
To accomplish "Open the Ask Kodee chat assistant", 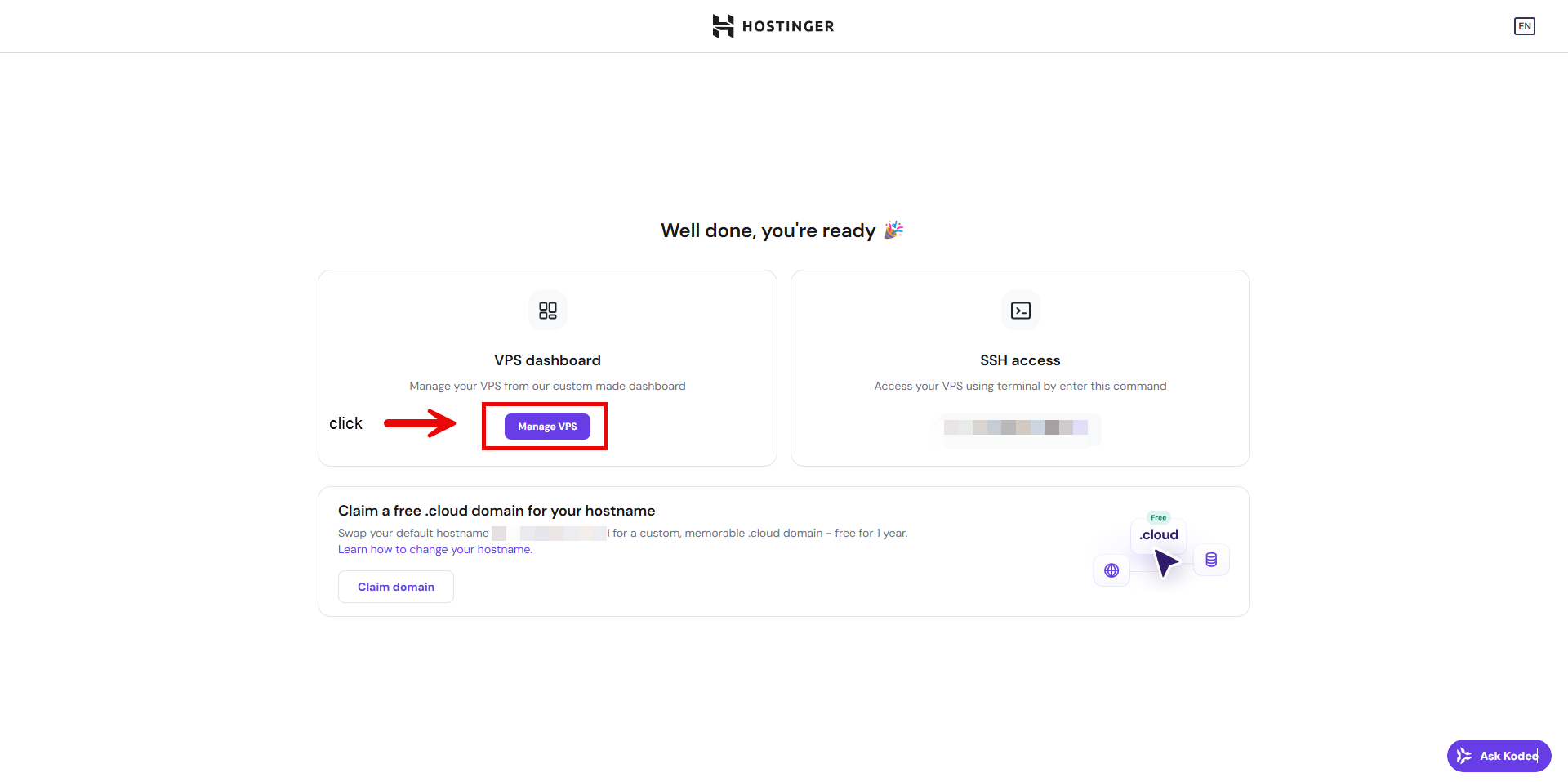I will [x=1499, y=756].
